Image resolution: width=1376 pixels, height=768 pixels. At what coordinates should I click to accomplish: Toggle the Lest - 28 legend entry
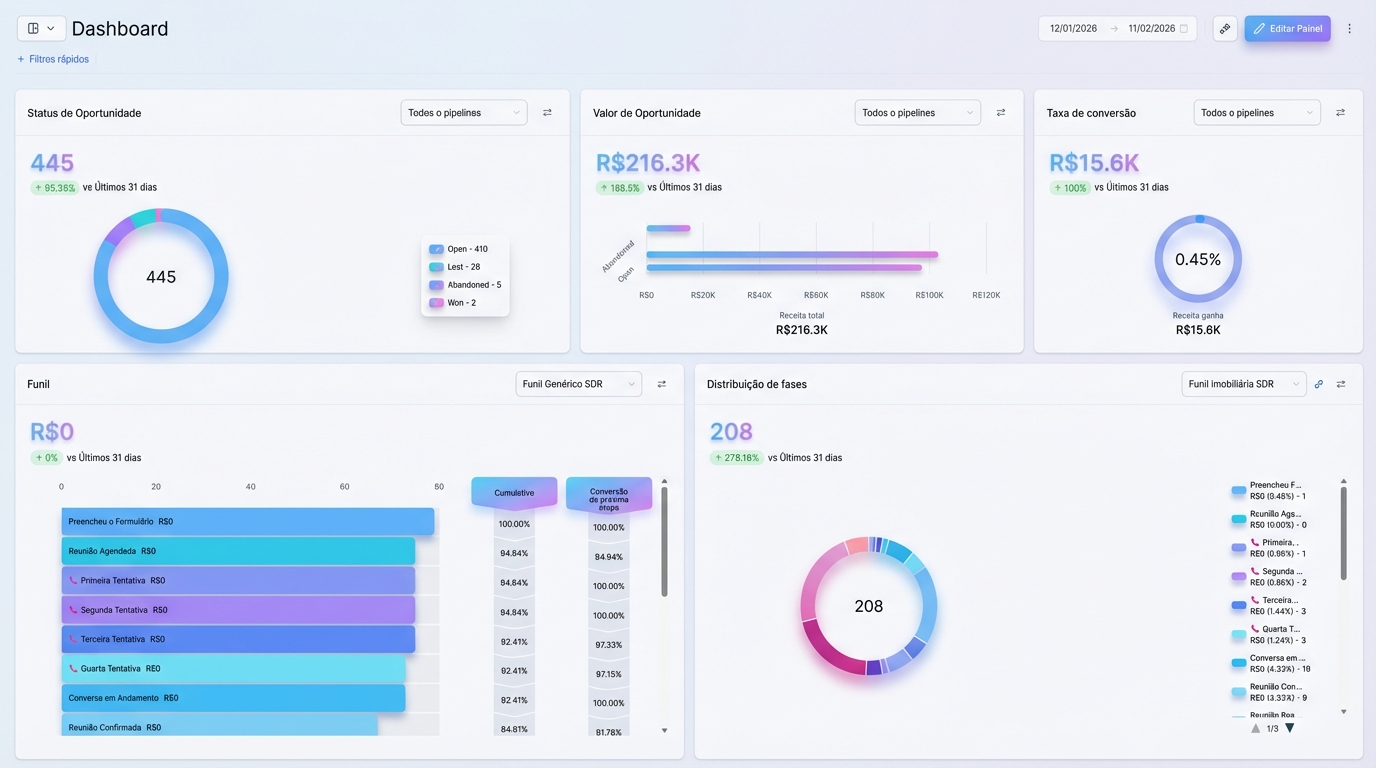point(454,267)
